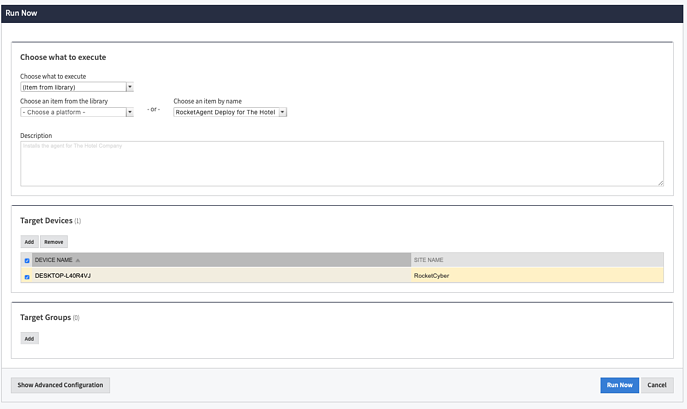Select the RocketCyber site name cell

pos(537,276)
